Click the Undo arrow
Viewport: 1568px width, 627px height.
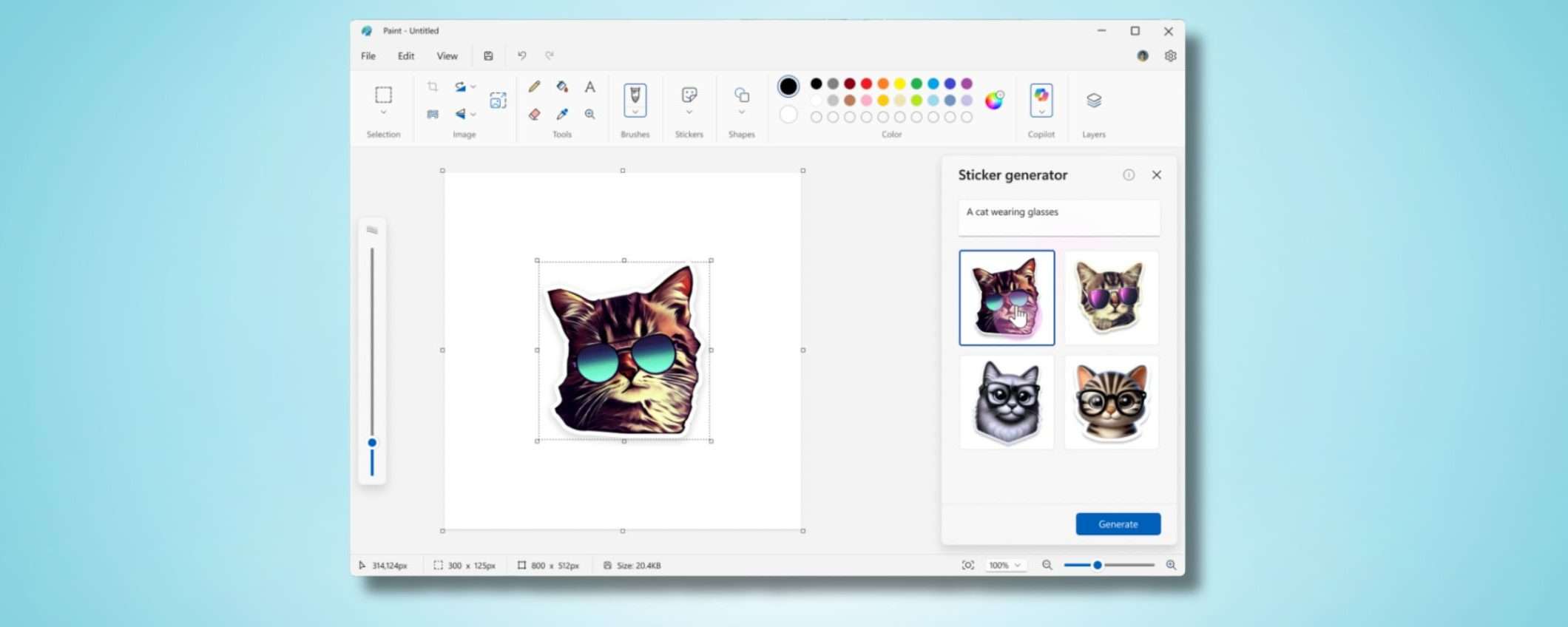[521, 55]
